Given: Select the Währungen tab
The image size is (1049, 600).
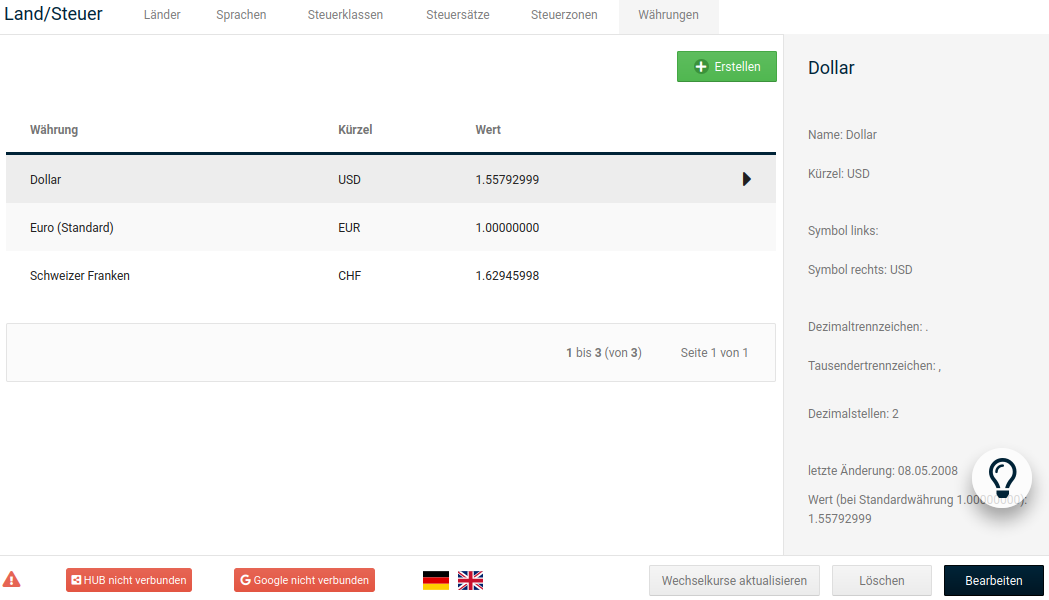Looking at the screenshot, I should pos(668,15).
